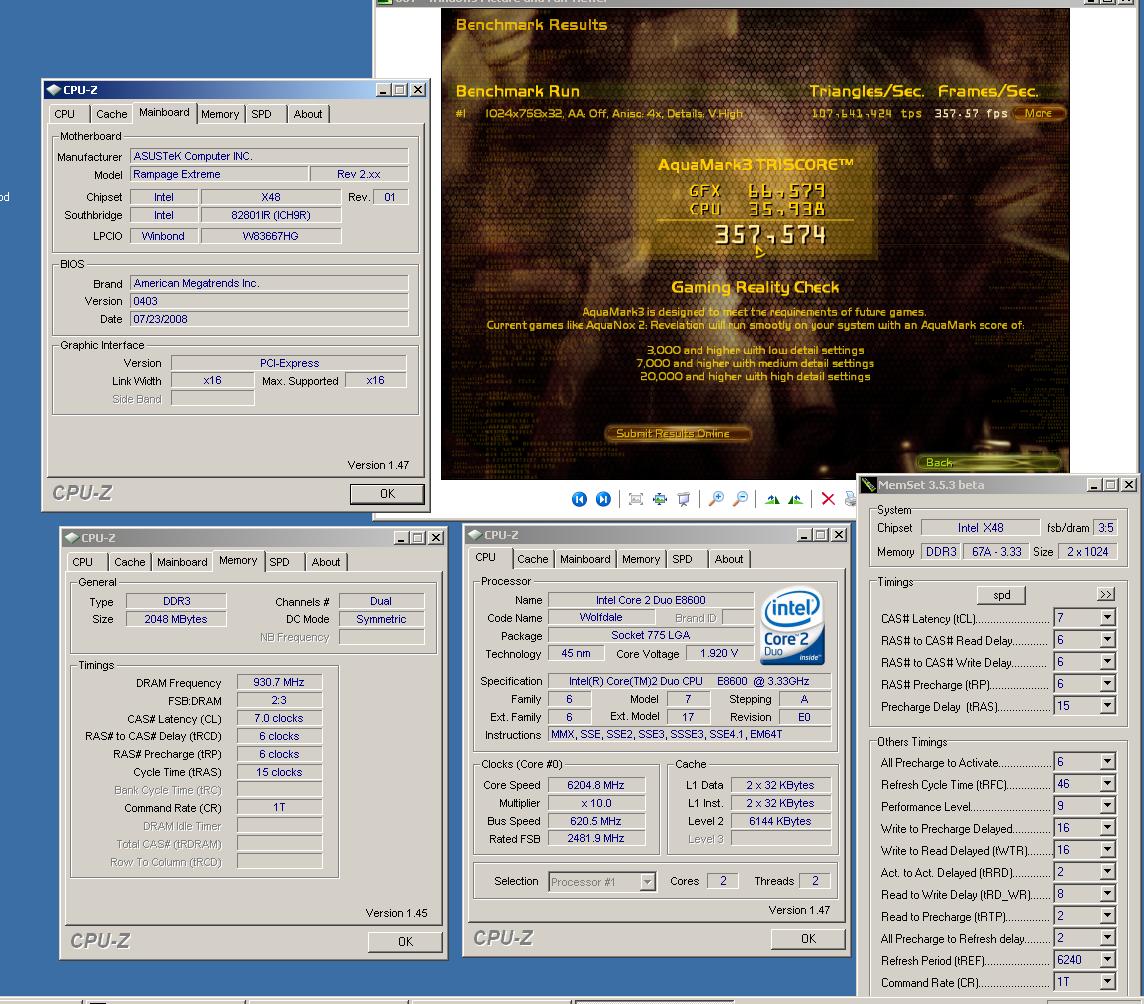This screenshot has width=1144, height=1004.
Task: Click the processor Name field Intel Core 2 Duo E8600
Action: [x=651, y=600]
